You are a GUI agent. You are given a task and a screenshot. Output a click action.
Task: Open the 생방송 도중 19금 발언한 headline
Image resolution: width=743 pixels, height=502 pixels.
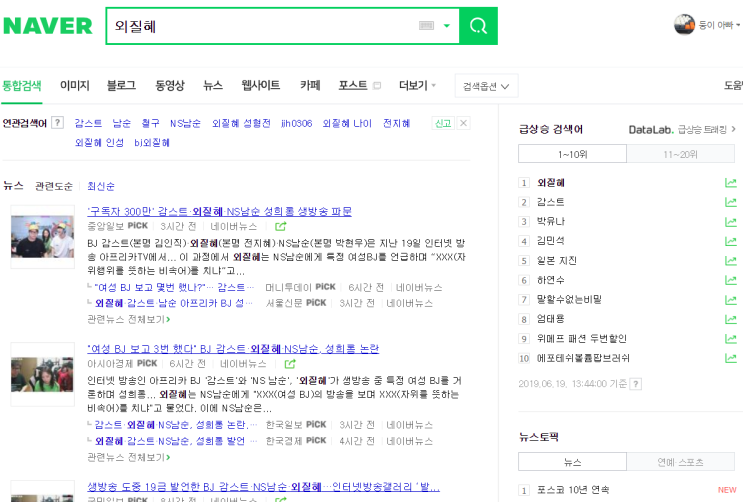(x=263, y=487)
